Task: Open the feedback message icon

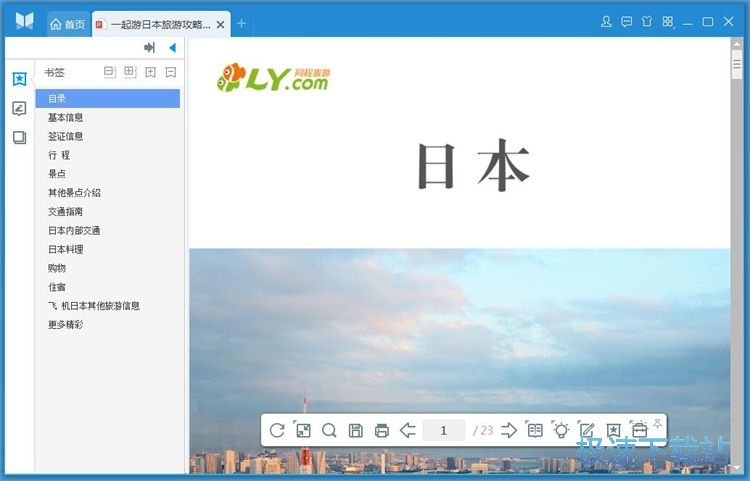Action: click(626, 22)
